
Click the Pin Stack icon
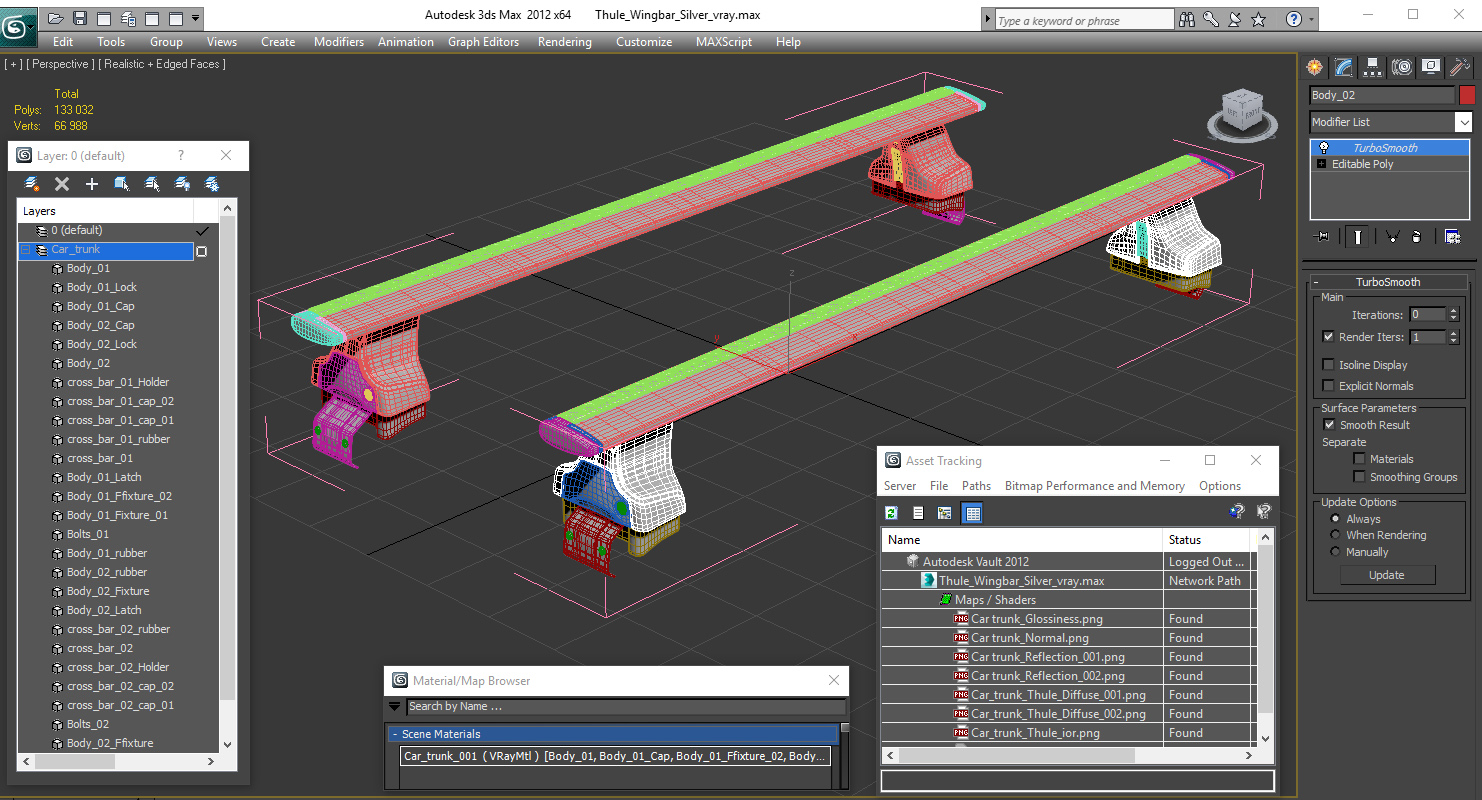tap(1323, 237)
